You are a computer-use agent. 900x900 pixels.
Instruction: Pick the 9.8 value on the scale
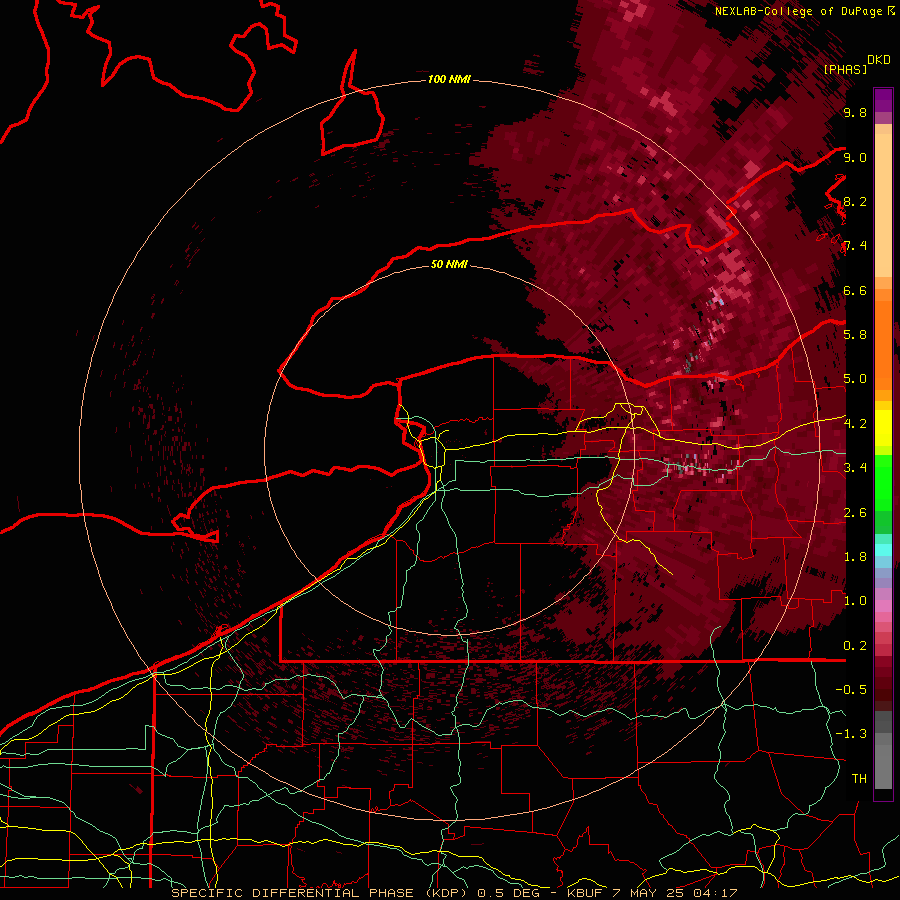click(855, 113)
